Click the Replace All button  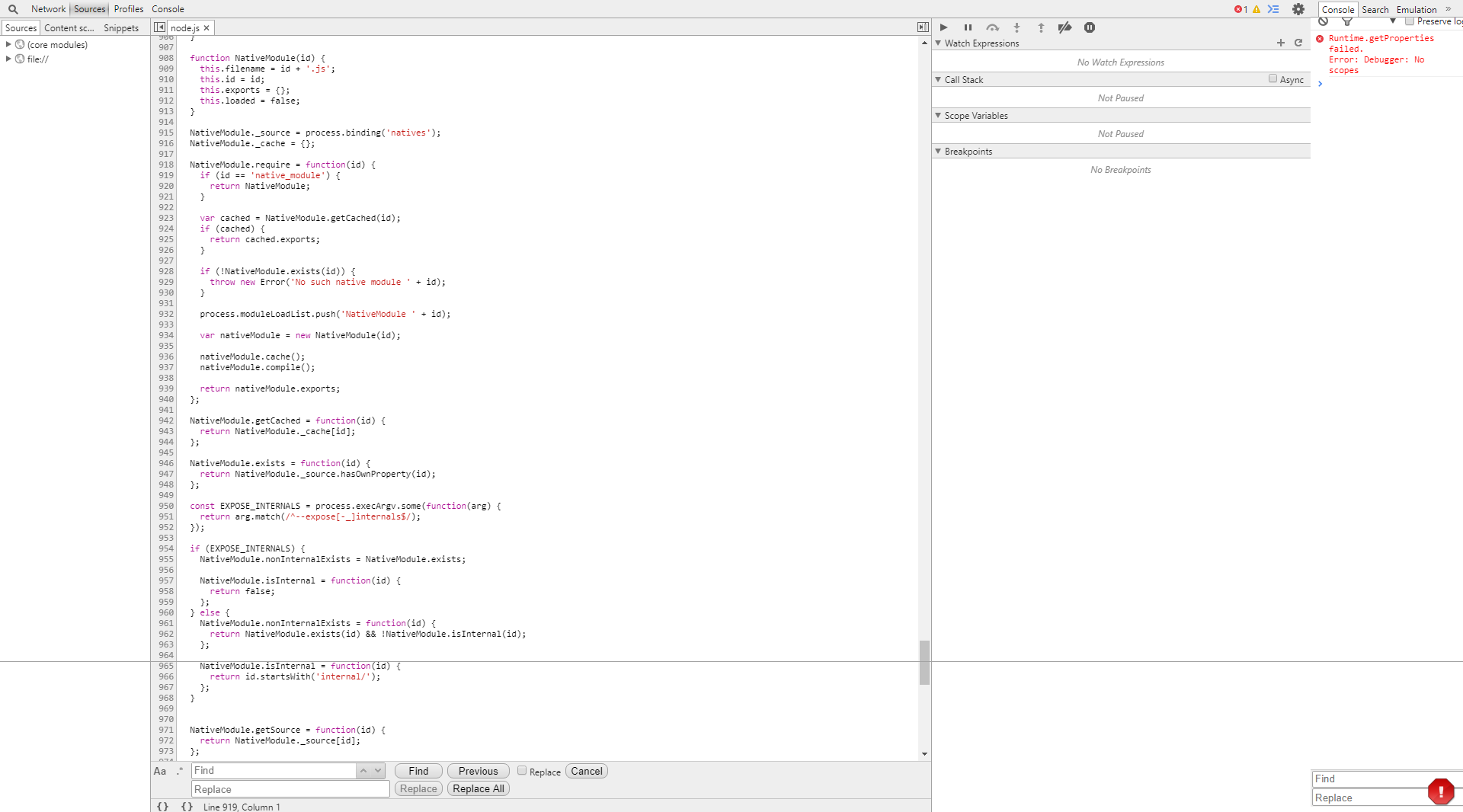[x=478, y=788]
